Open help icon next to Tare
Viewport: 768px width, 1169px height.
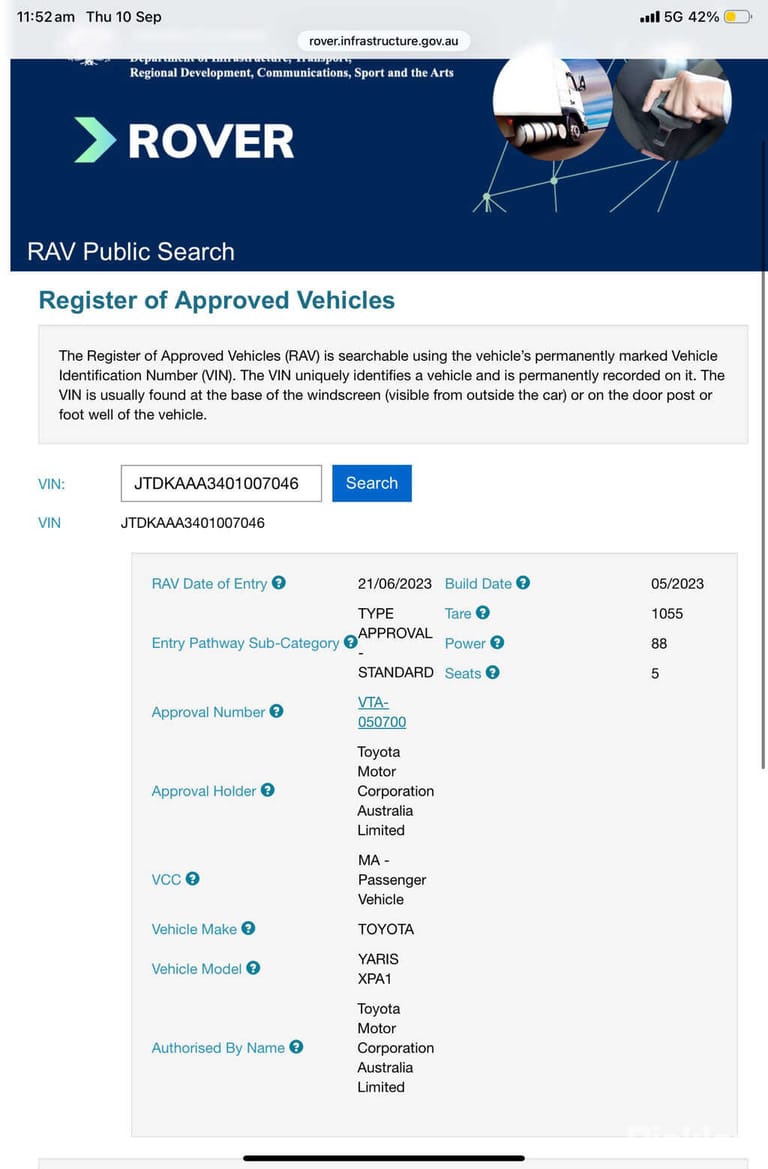coord(483,612)
